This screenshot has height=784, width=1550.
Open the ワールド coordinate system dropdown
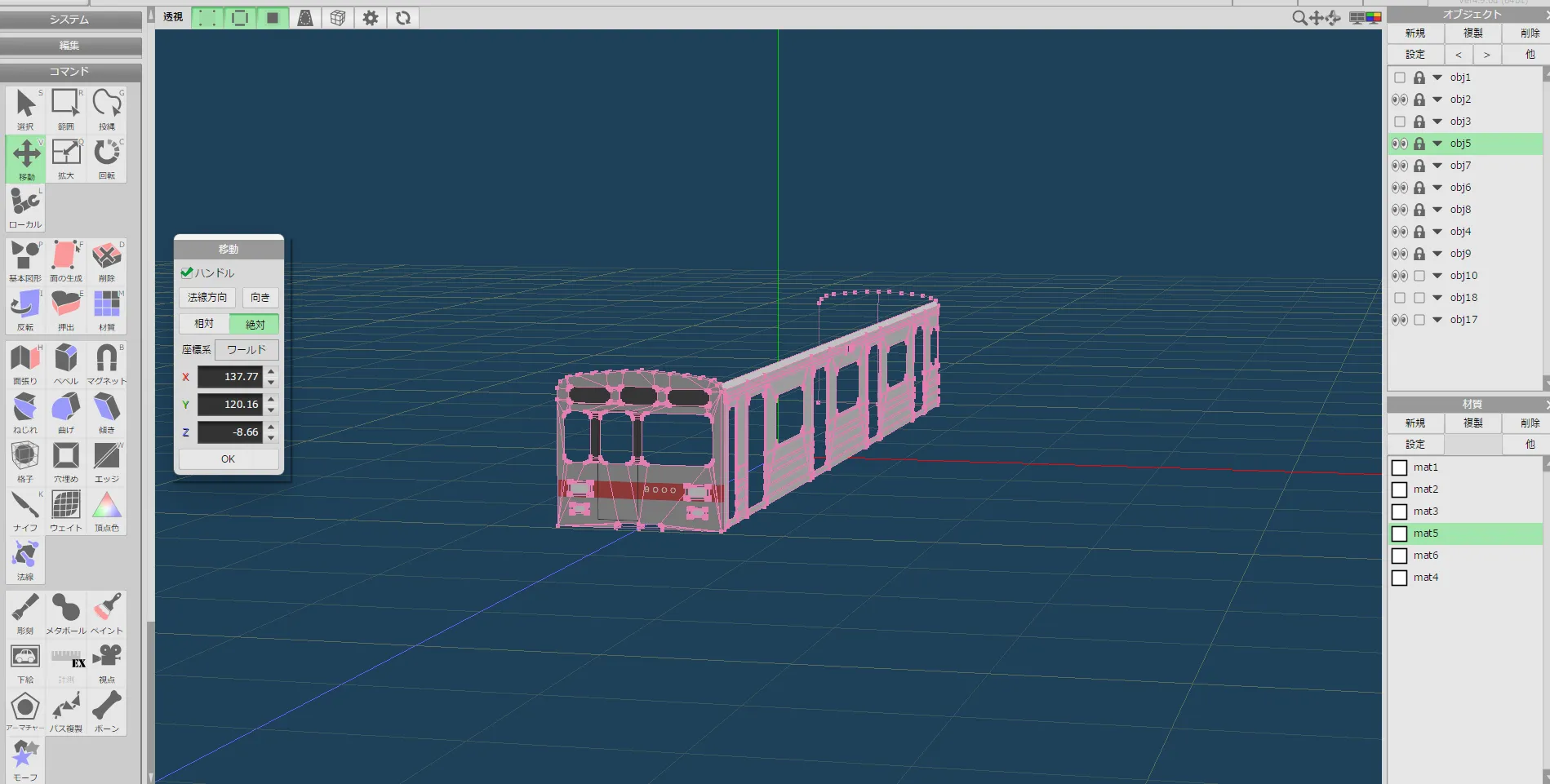[x=246, y=350]
